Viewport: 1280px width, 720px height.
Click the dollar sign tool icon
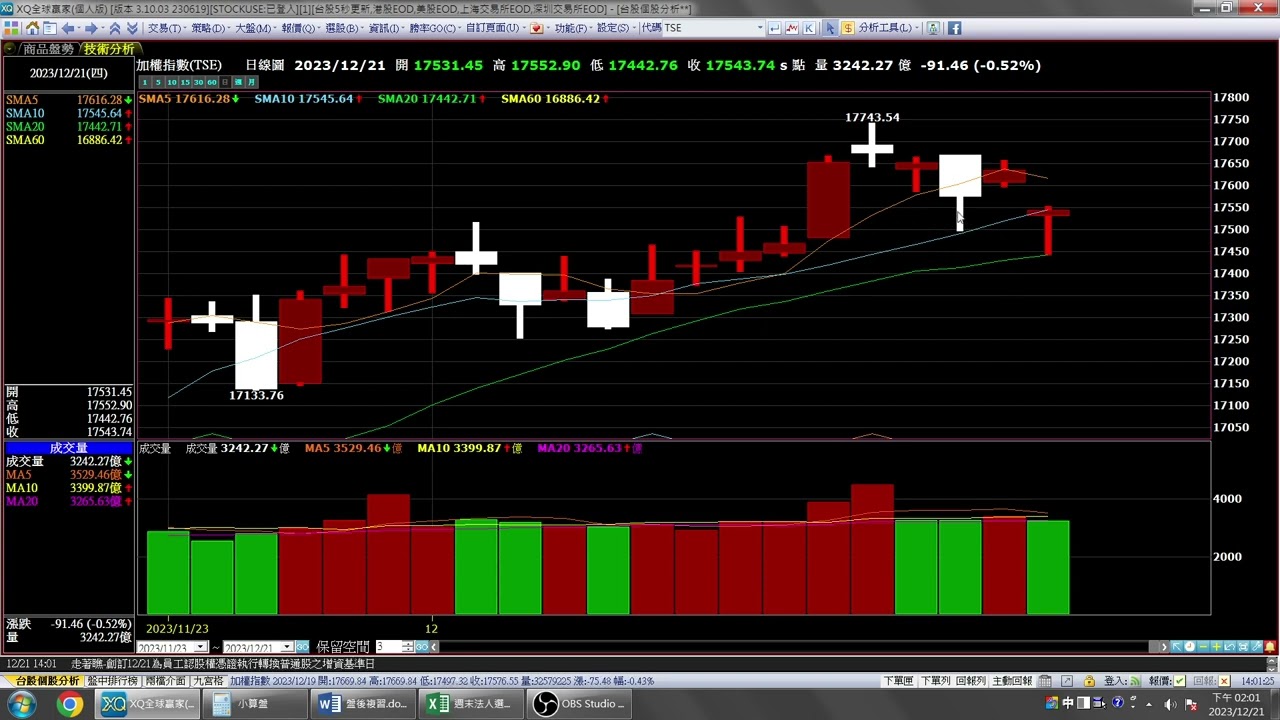848,28
